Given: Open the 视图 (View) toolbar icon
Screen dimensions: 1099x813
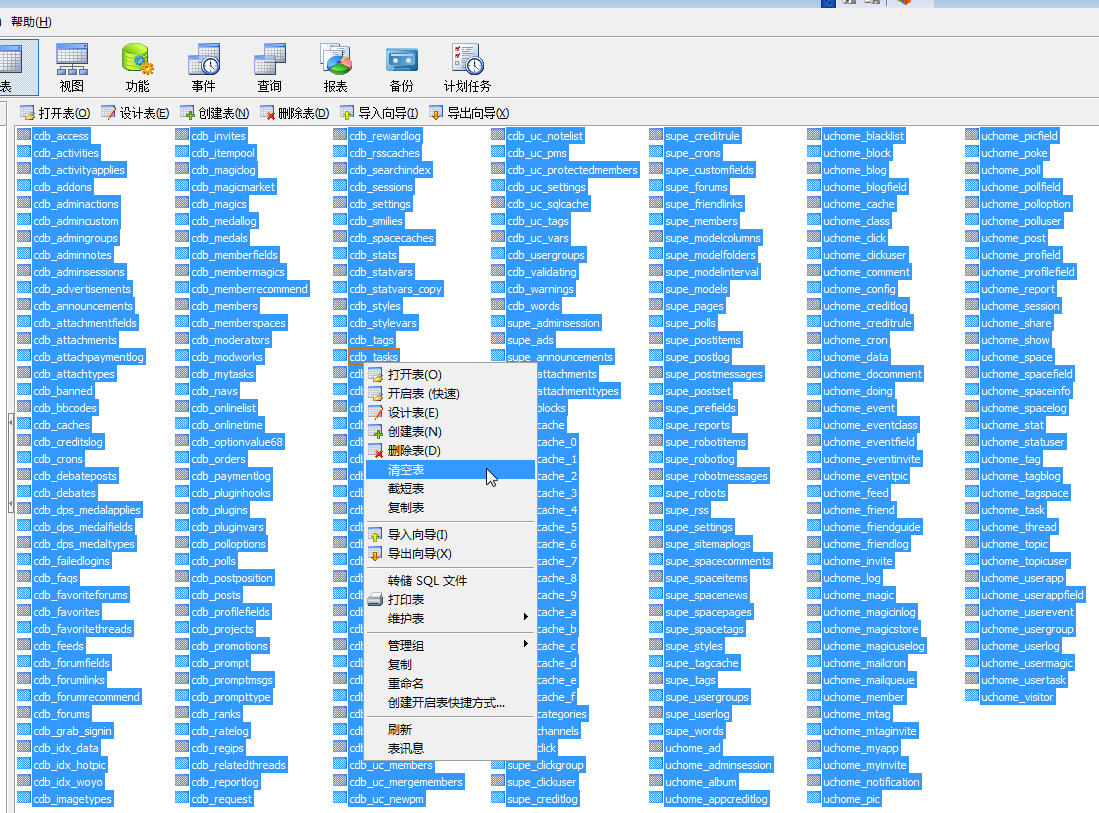Looking at the screenshot, I should pyautogui.click(x=72, y=68).
